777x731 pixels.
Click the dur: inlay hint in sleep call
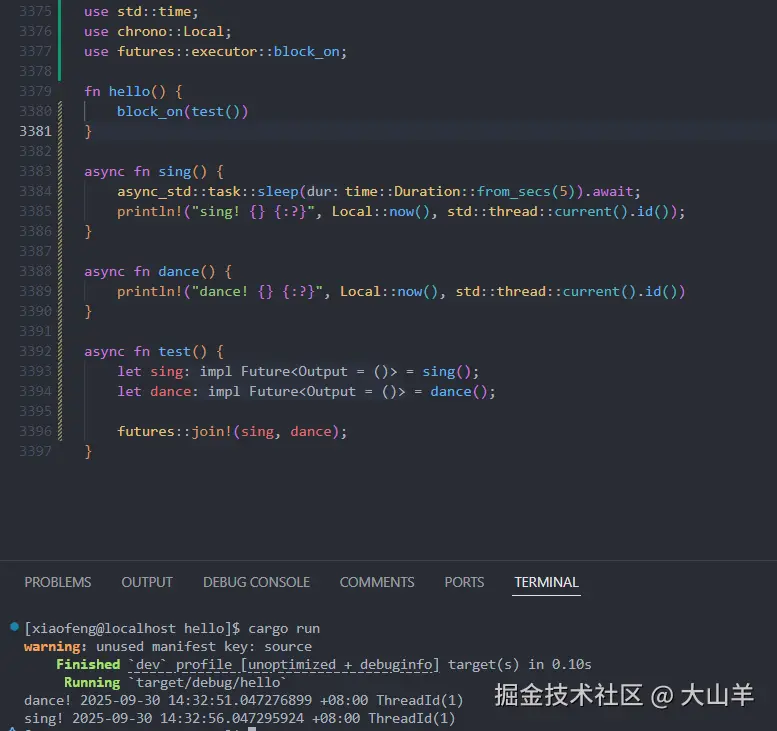point(323,191)
